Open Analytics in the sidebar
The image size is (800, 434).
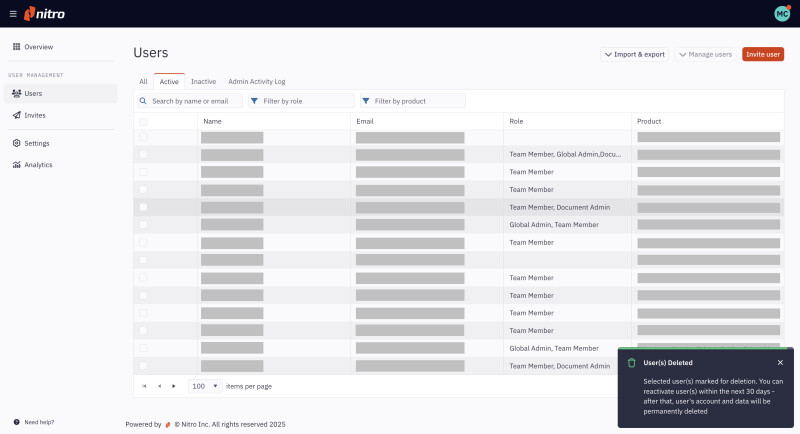pyautogui.click(x=38, y=165)
